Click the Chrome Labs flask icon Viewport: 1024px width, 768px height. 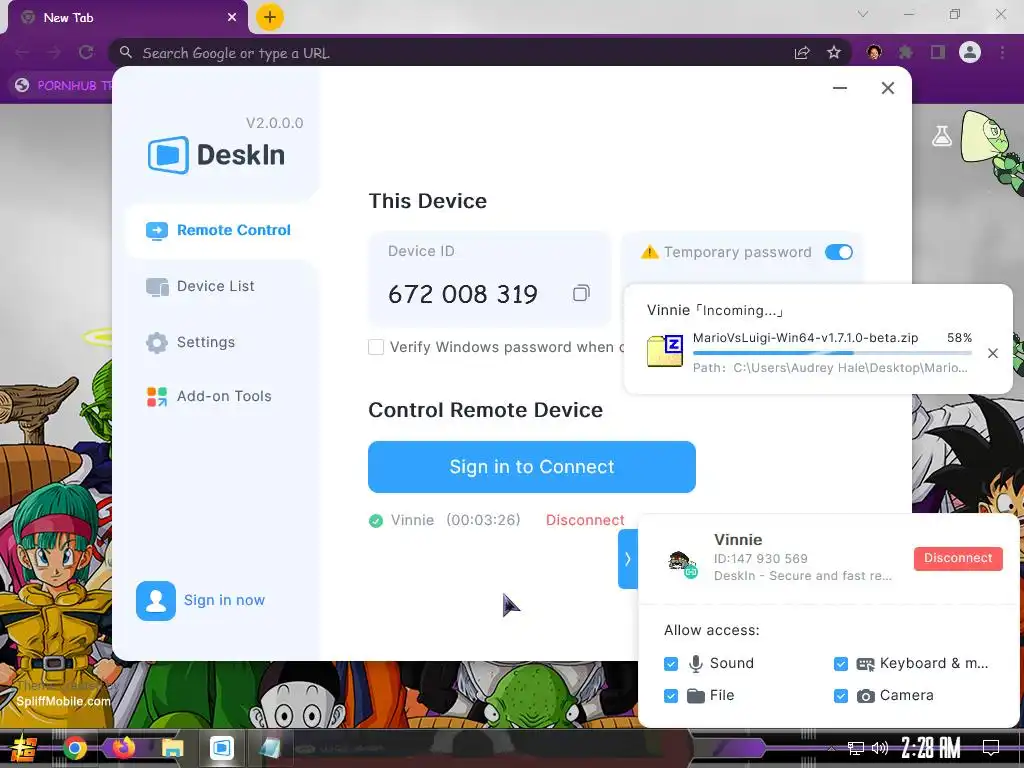point(942,136)
